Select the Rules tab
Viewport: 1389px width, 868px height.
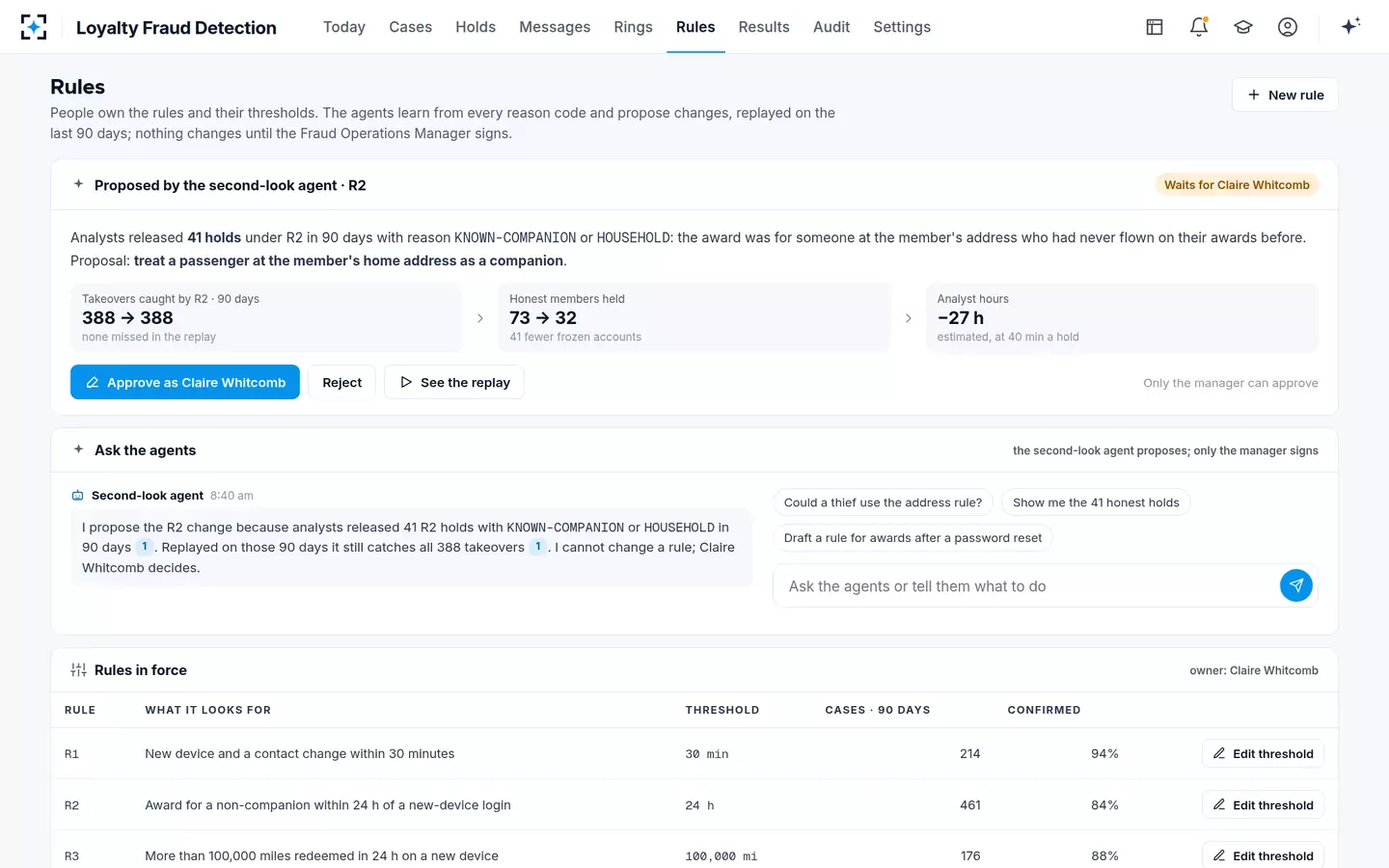tap(695, 27)
